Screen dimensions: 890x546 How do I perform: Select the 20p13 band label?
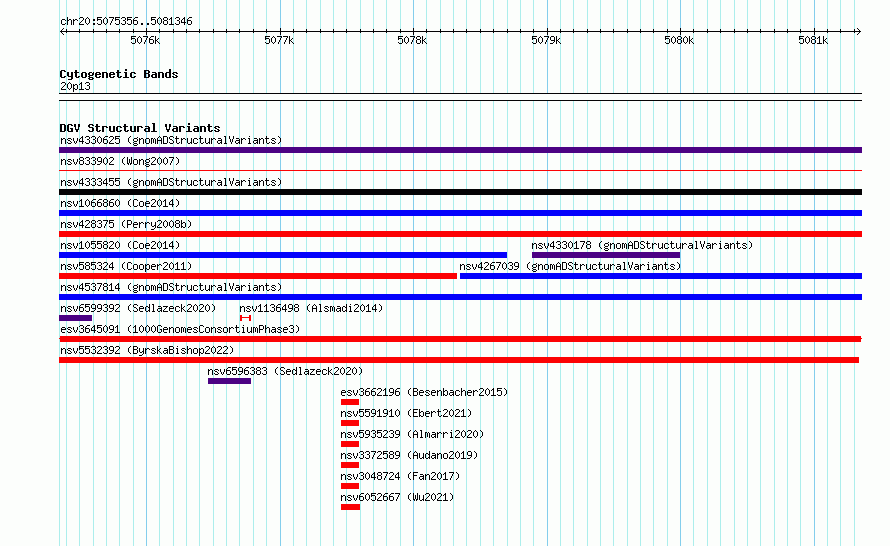[75, 86]
